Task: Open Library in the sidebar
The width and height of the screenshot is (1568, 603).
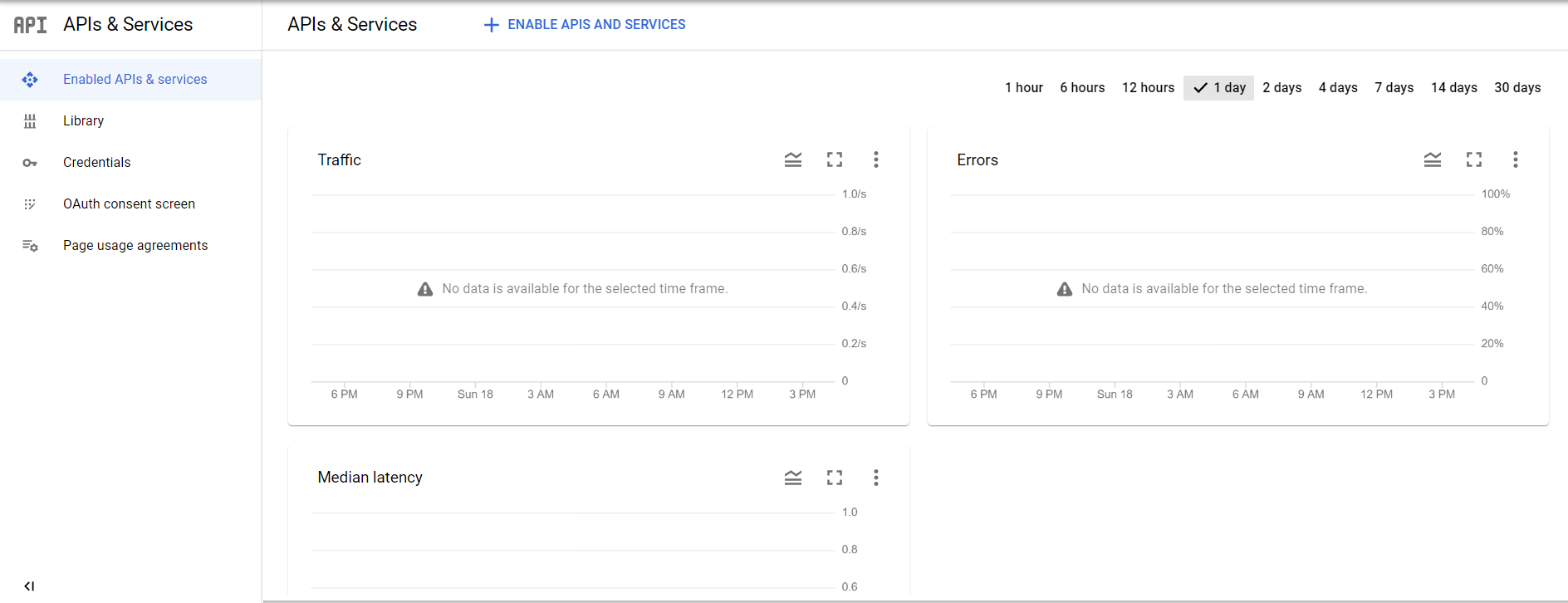Action: (x=83, y=121)
